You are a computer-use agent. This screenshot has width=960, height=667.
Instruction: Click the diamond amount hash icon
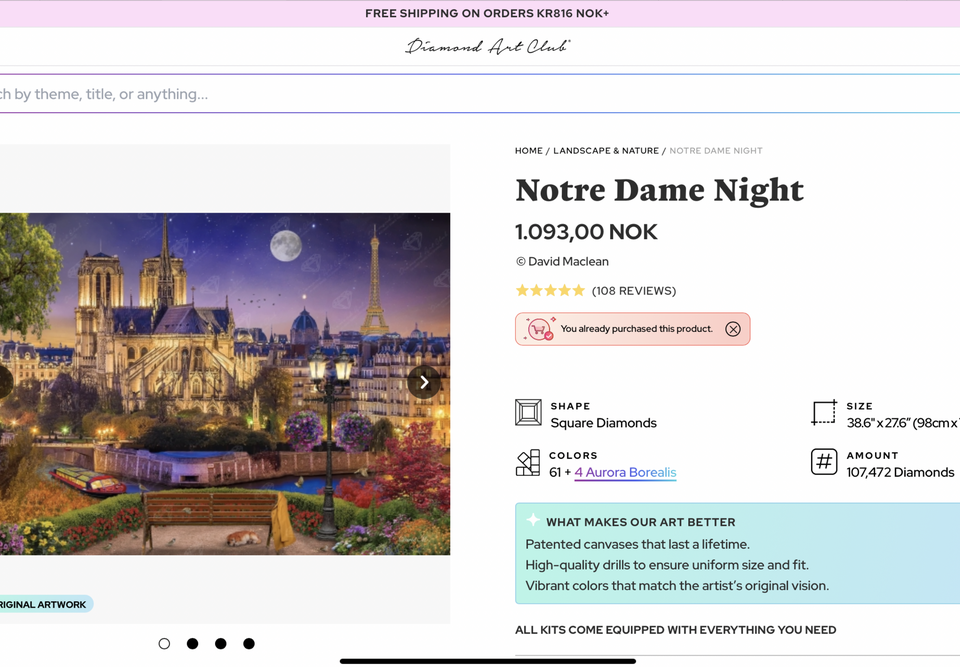[x=824, y=462]
